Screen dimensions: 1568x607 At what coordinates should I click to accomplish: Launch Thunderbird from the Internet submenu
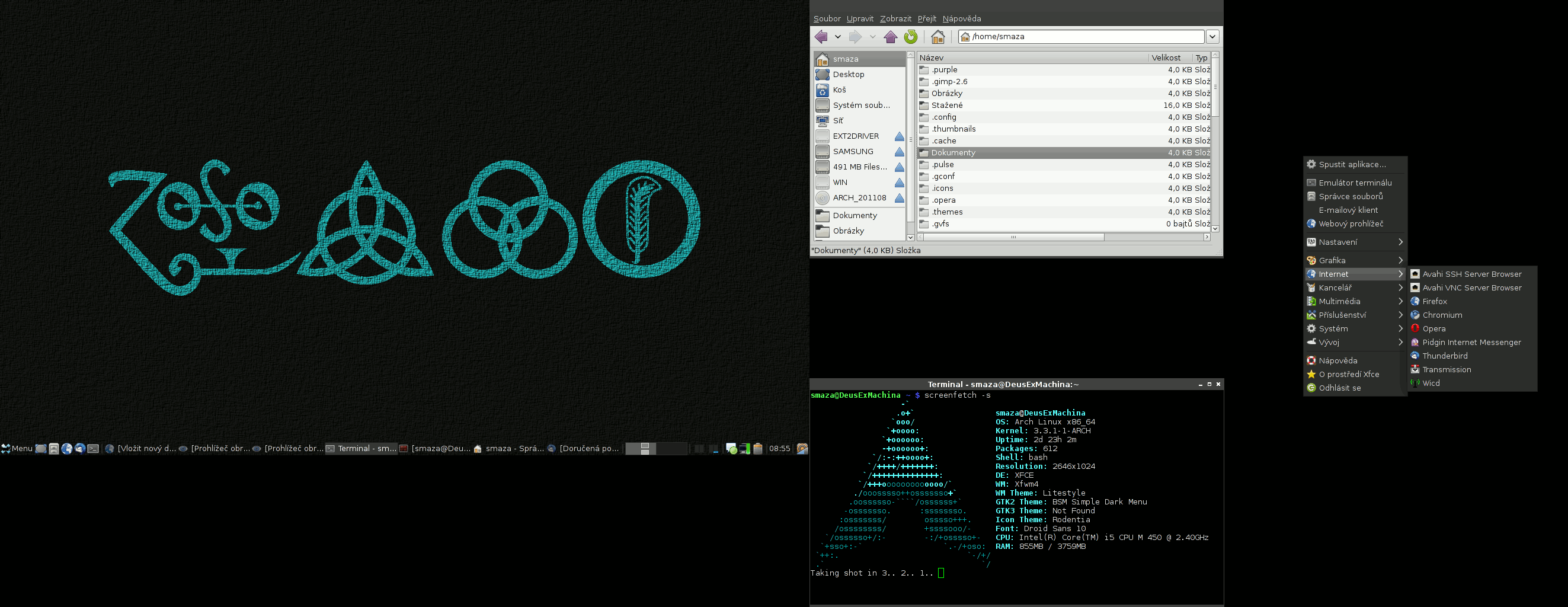(1473, 356)
